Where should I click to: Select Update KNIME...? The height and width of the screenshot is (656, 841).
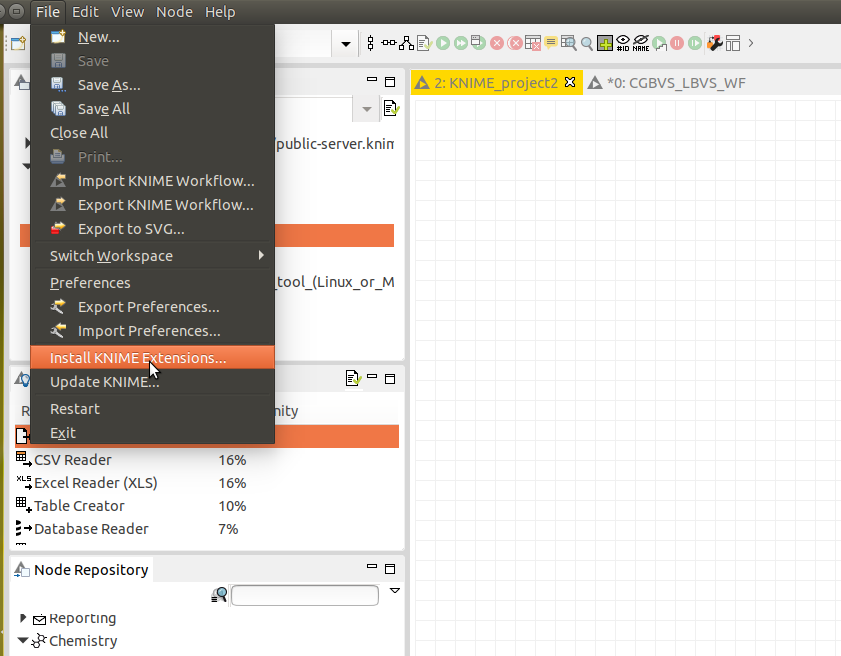tap(153, 382)
